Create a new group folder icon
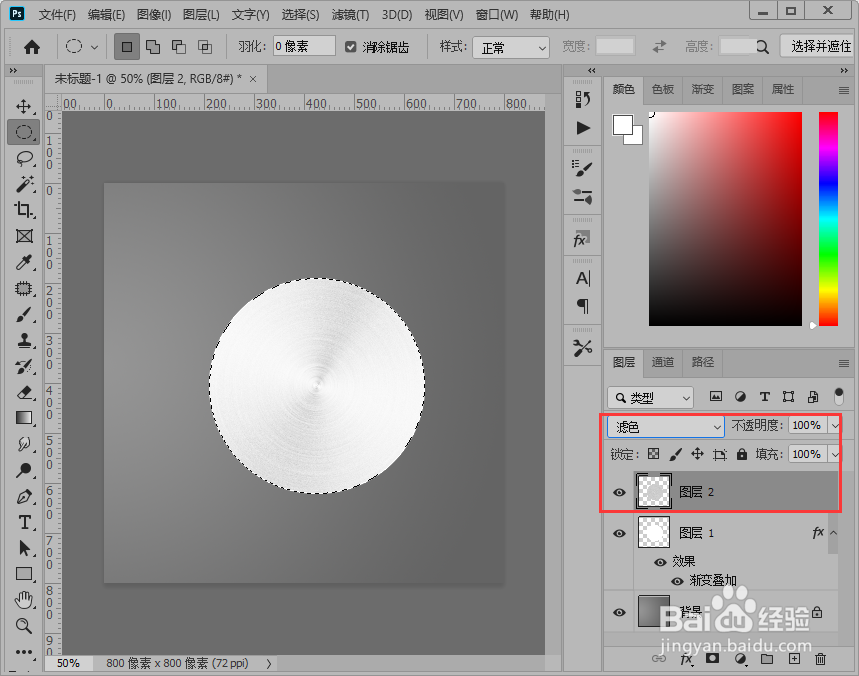The width and height of the screenshot is (859, 676). tap(767, 659)
